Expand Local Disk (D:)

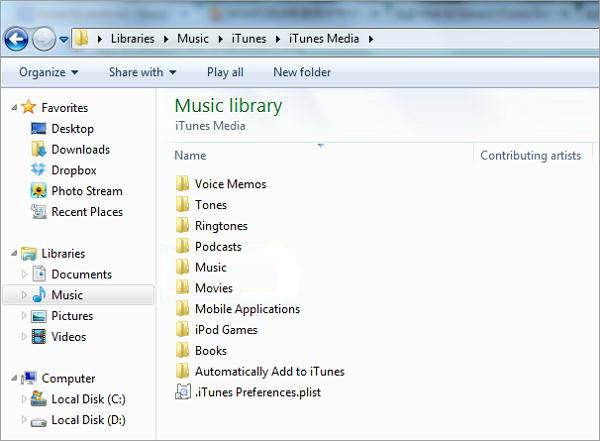24,420
